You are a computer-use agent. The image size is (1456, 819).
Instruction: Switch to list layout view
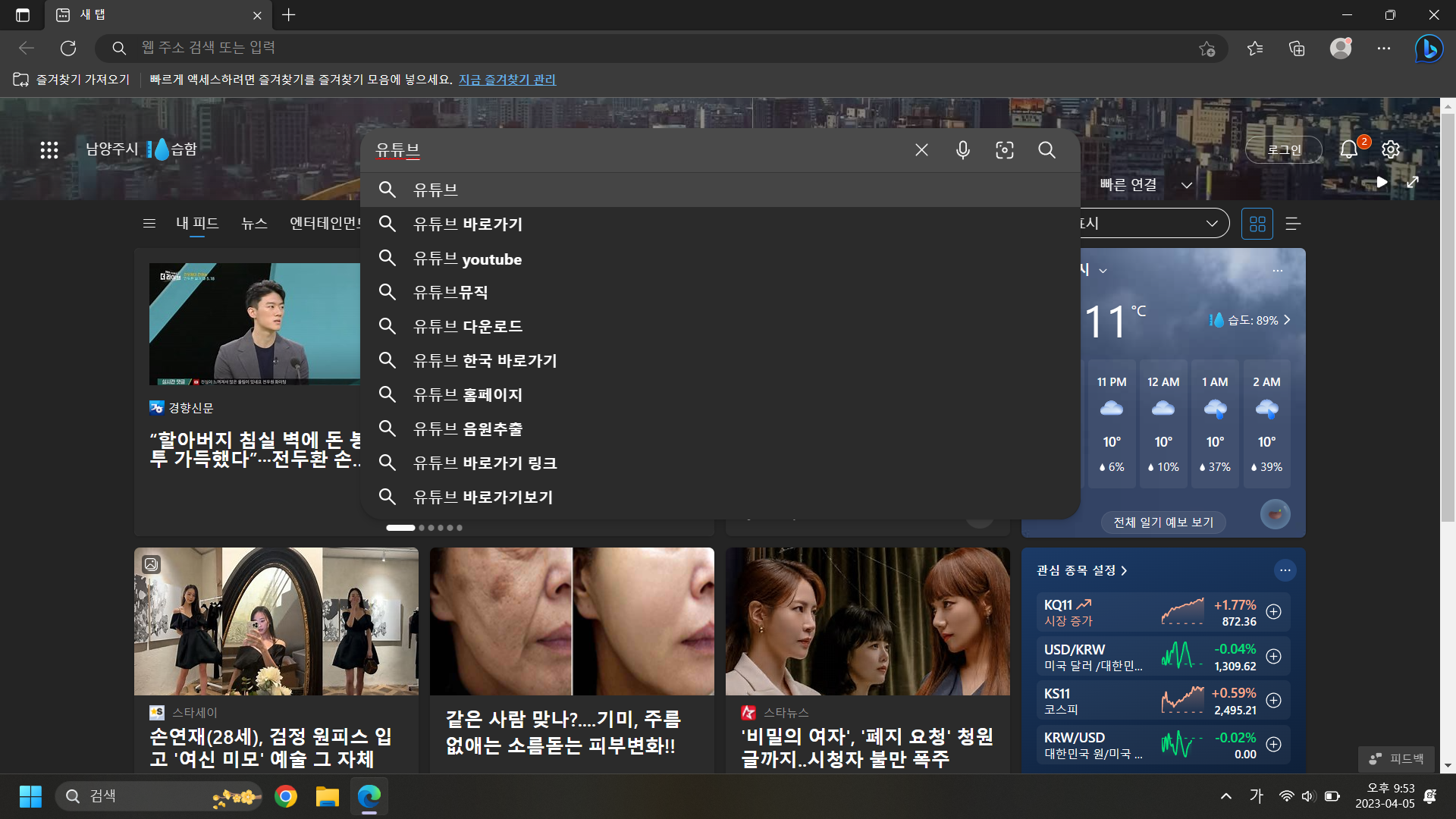[x=1294, y=224]
